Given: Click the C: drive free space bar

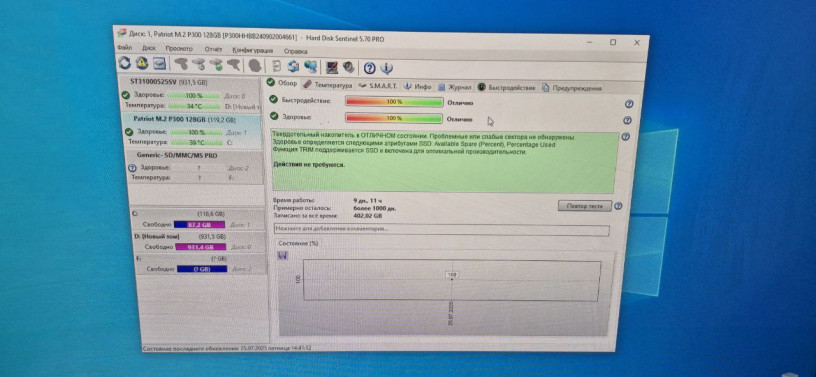Looking at the screenshot, I should (x=199, y=224).
